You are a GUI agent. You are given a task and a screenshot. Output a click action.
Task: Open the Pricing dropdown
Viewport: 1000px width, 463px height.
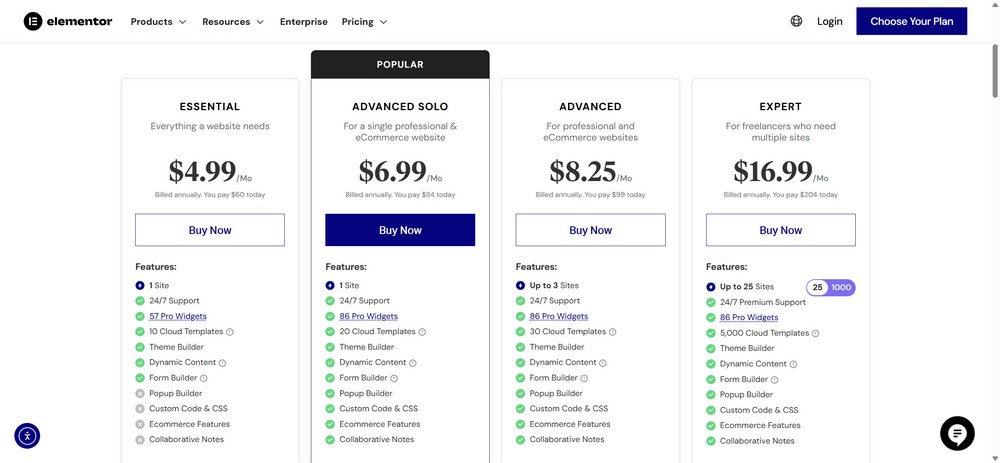(364, 22)
